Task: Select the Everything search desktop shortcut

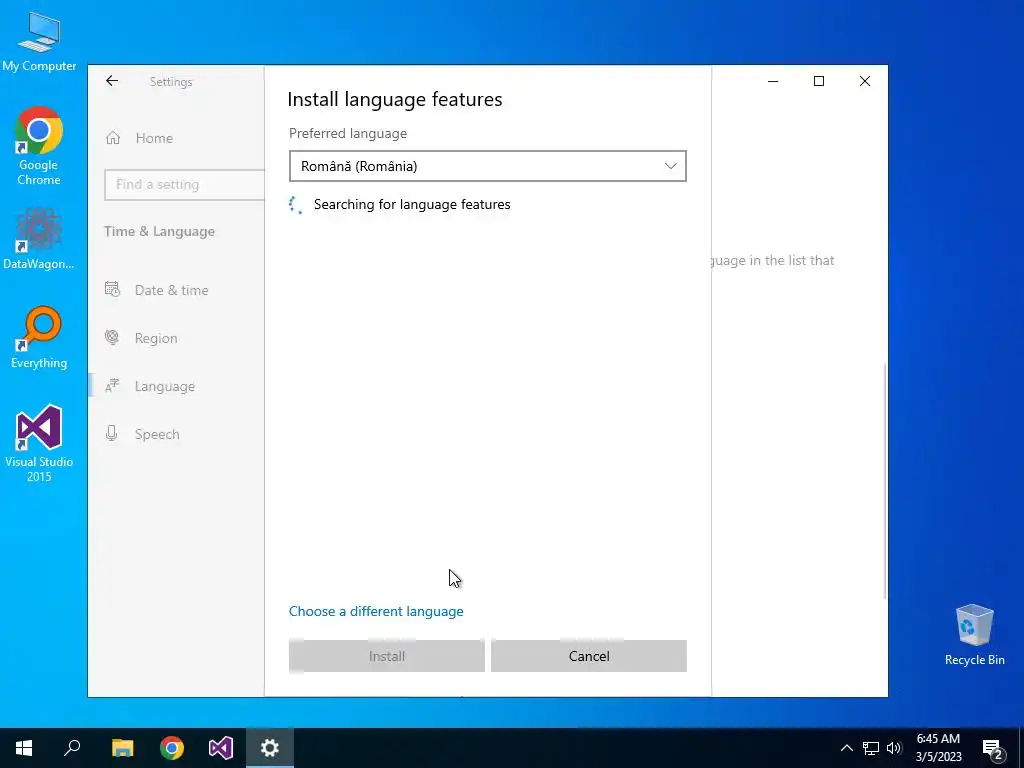Action: tap(39, 337)
